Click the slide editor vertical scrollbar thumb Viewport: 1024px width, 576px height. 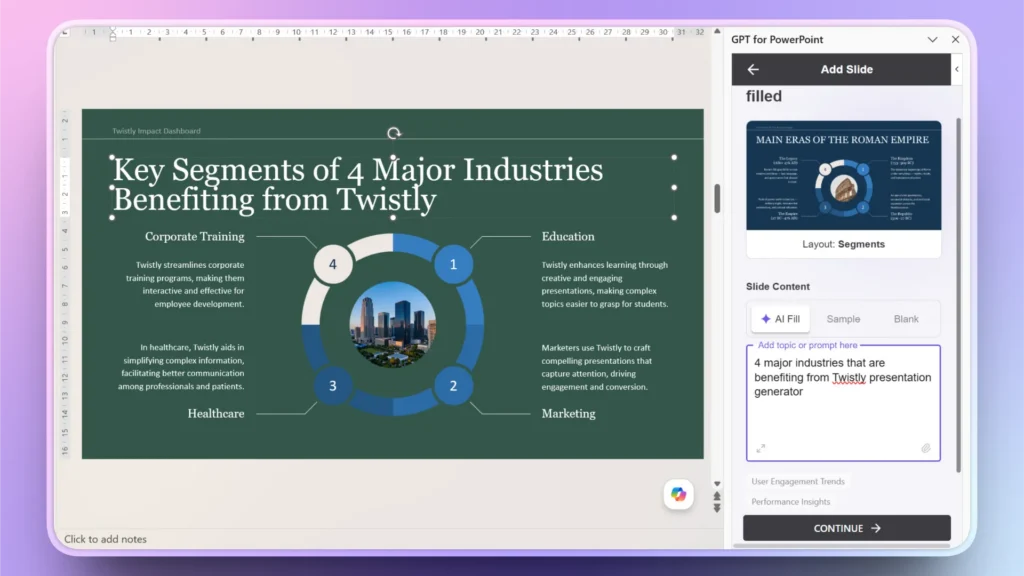click(717, 199)
